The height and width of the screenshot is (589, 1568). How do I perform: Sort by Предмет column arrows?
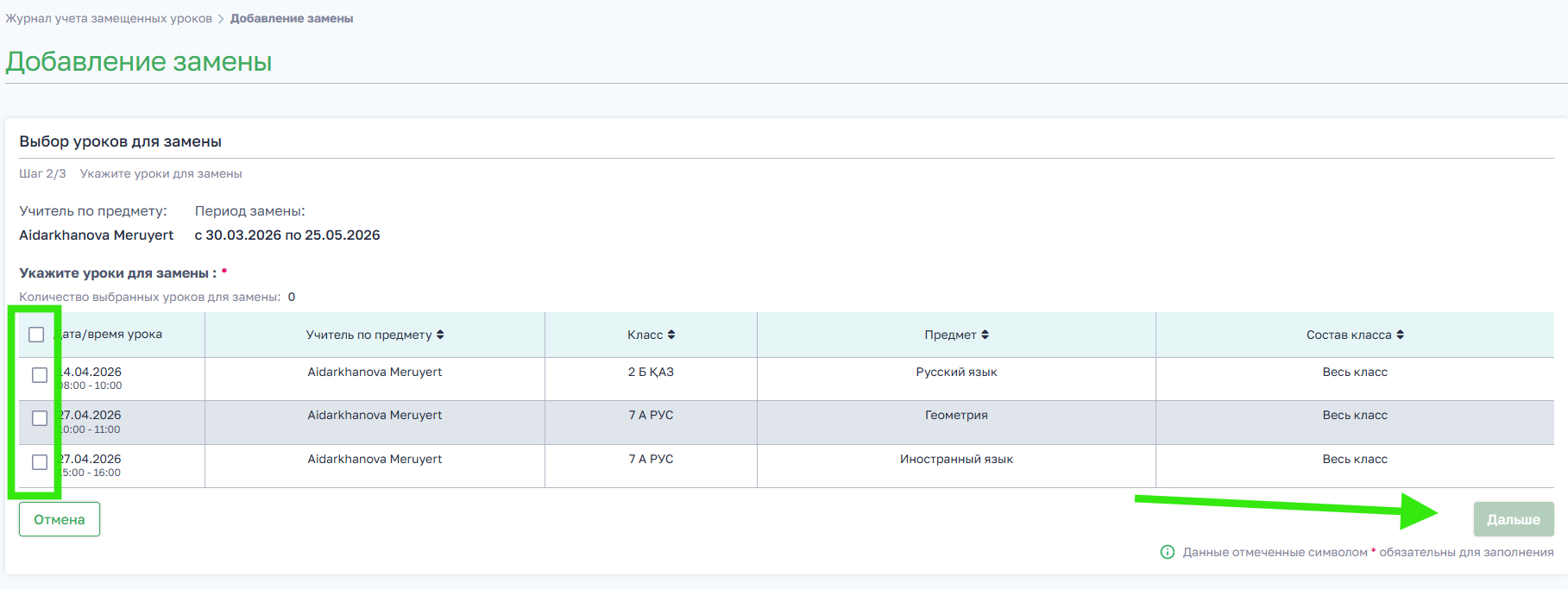pos(985,335)
